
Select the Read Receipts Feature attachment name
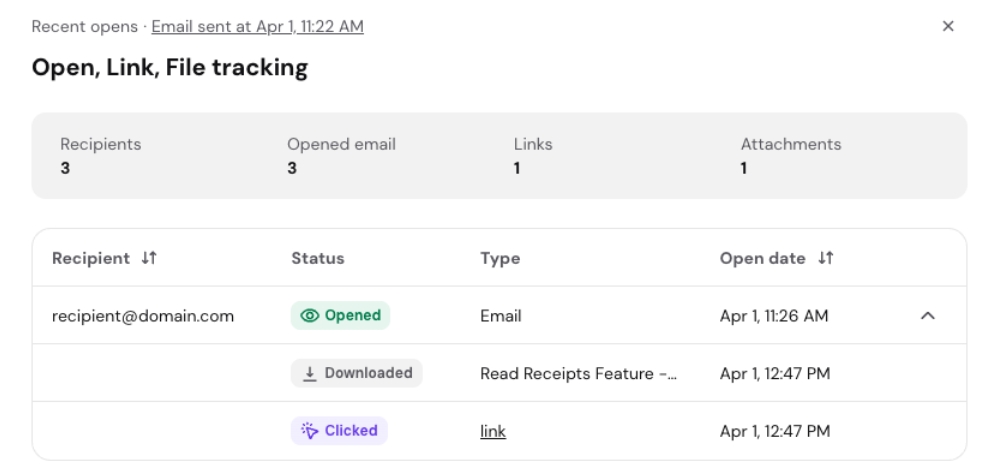pyautogui.click(x=578, y=374)
